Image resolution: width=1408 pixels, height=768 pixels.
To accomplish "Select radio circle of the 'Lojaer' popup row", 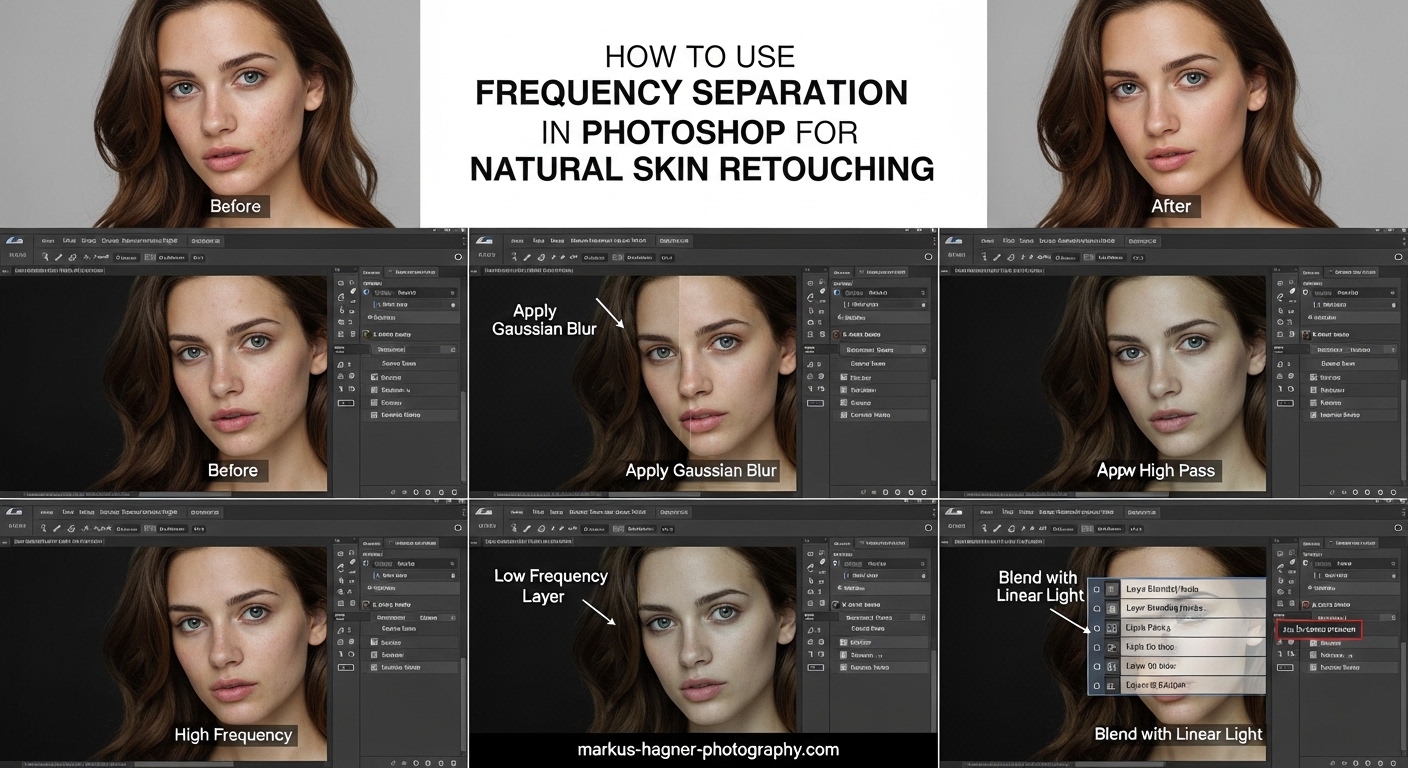I will 1097,685.
